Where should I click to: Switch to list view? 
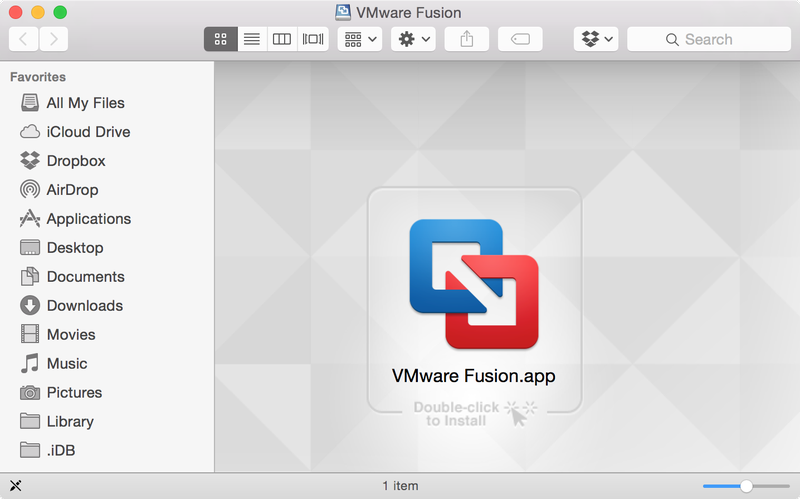click(x=252, y=39)
